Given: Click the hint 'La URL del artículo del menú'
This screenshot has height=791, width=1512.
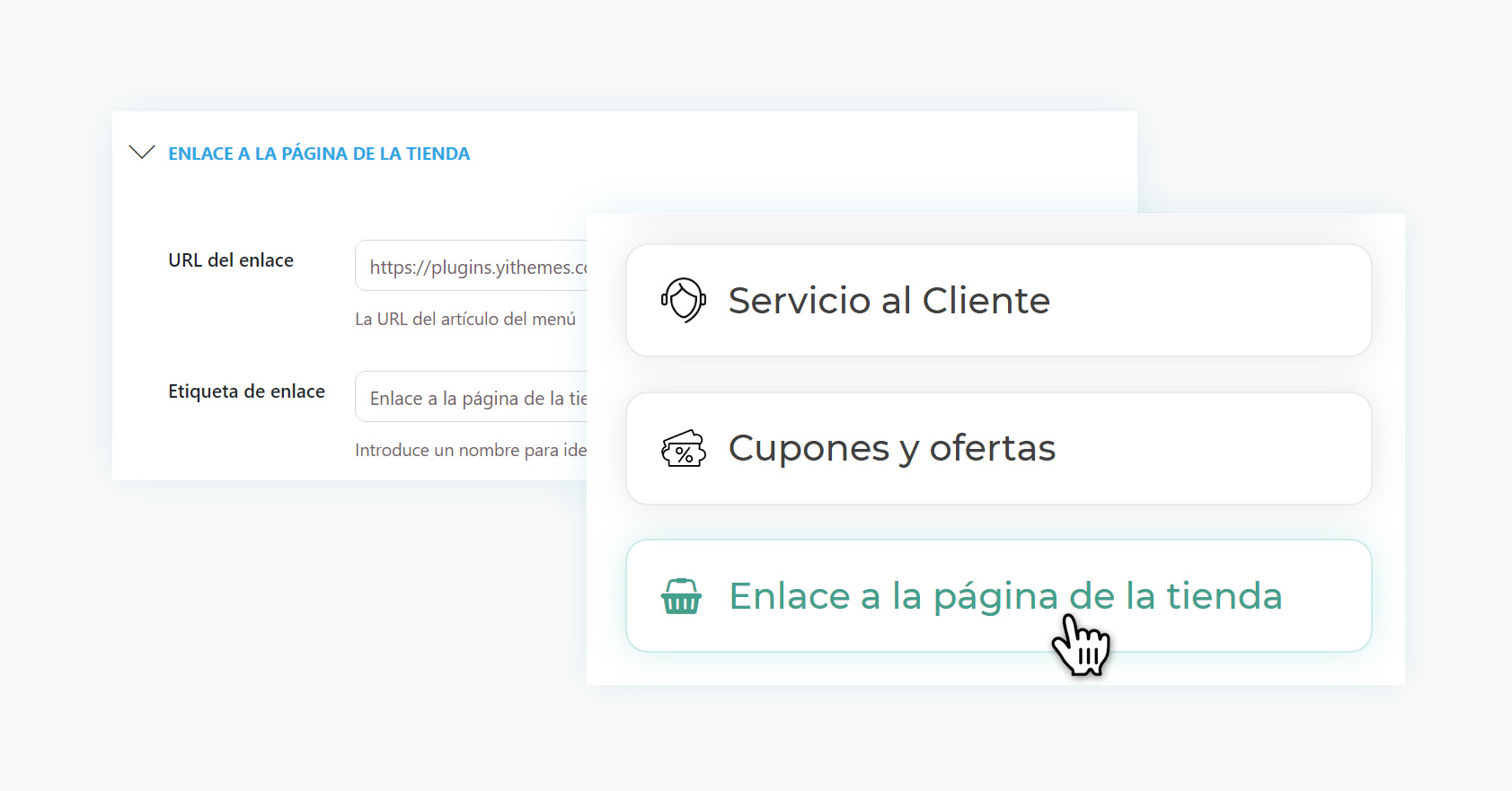Looking at the screenshot, I should (464, 319).
